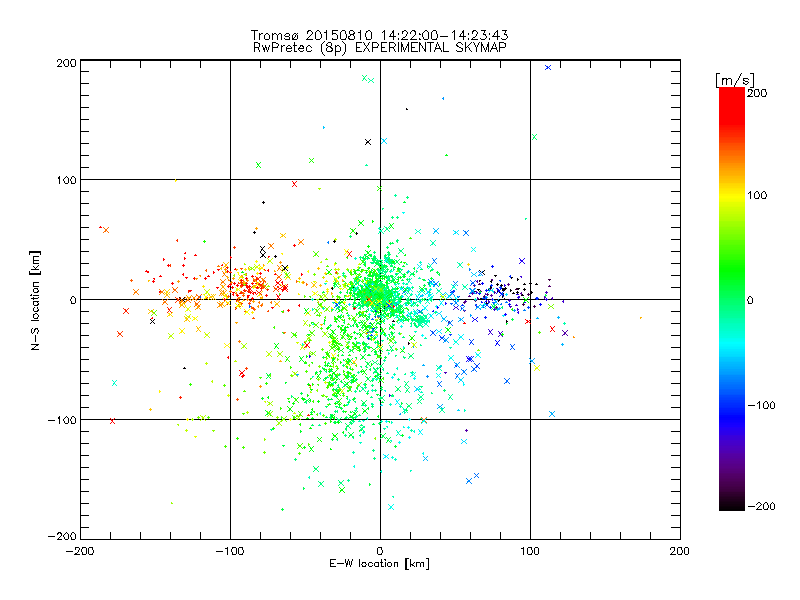Click the "[m/s]" colorbar unit label

pyautogui.click(x=735, y=80)
